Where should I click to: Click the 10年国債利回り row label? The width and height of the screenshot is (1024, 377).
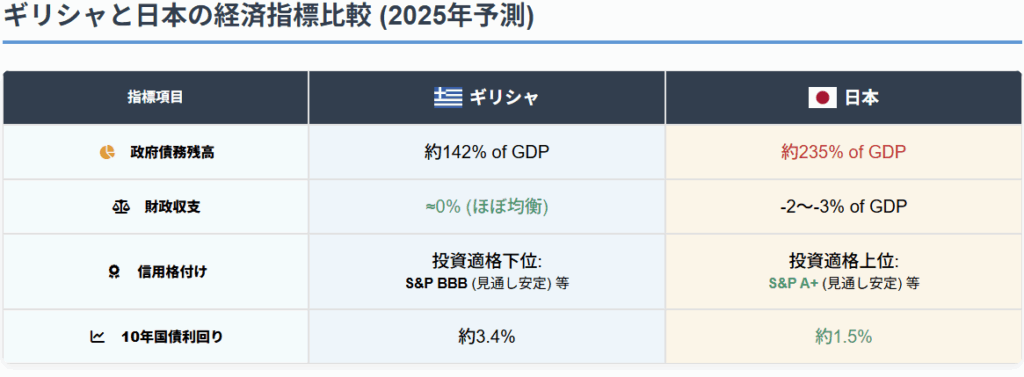tap(172, 337)
